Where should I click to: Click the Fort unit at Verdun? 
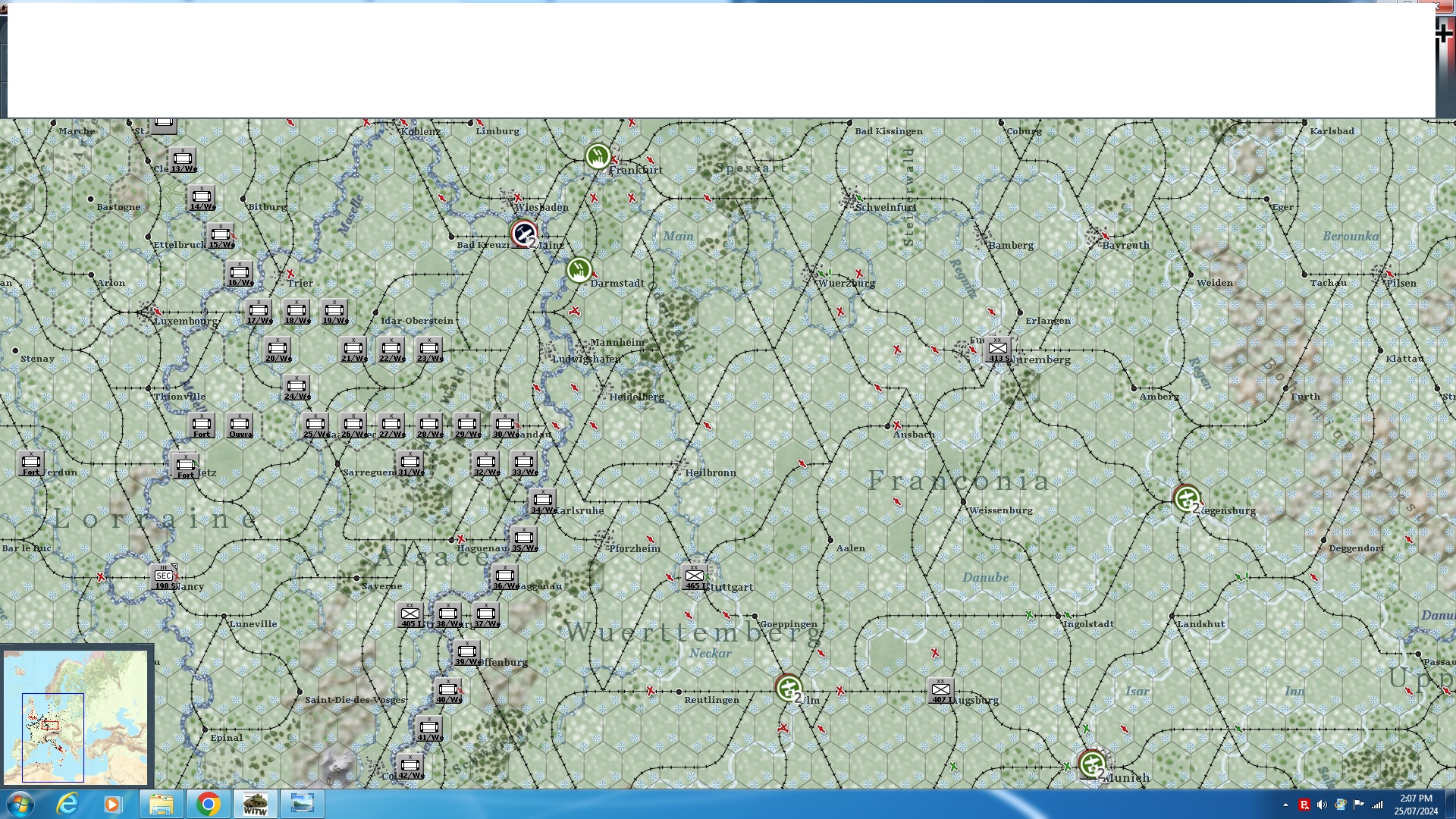31,463
